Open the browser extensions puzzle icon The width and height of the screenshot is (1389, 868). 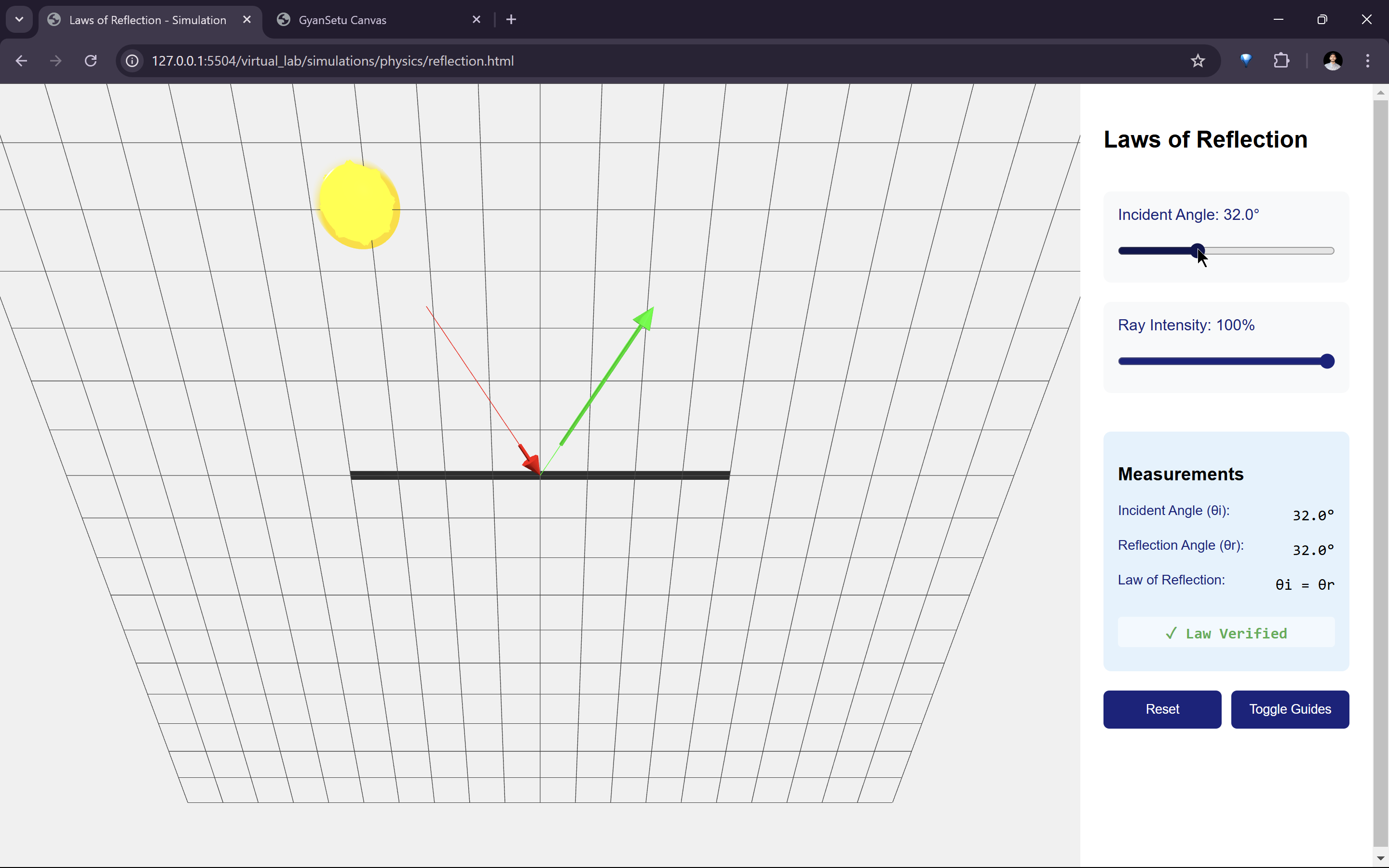coord(1281,61)
